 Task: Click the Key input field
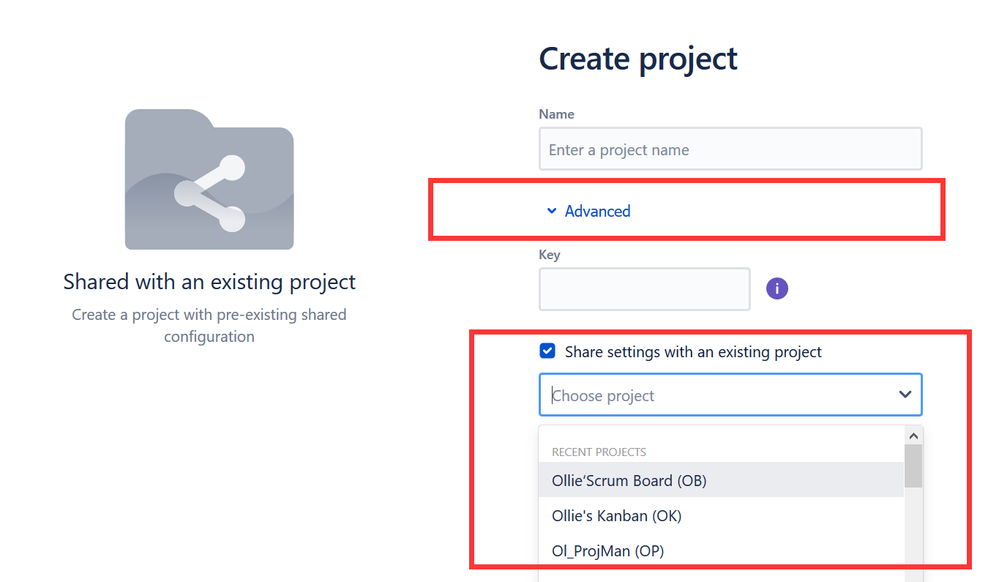[644, 289]
